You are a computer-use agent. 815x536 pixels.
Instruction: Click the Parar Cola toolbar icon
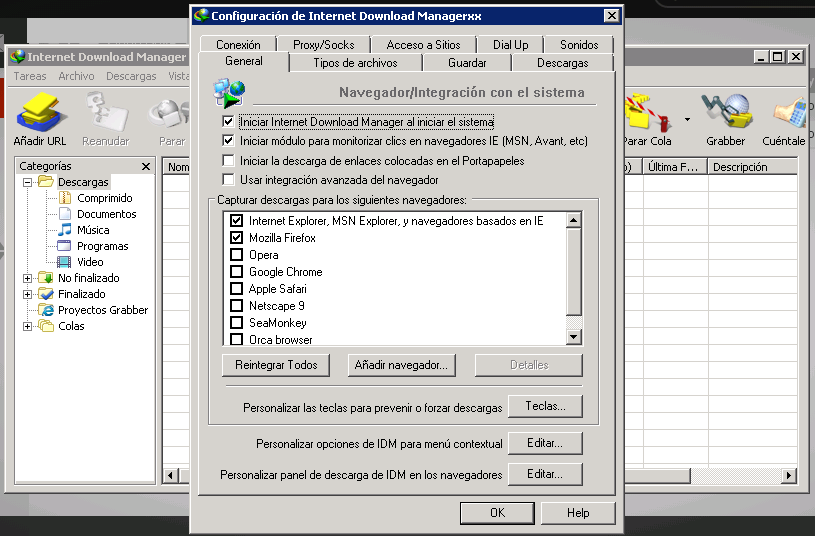[x=647, y=112]
